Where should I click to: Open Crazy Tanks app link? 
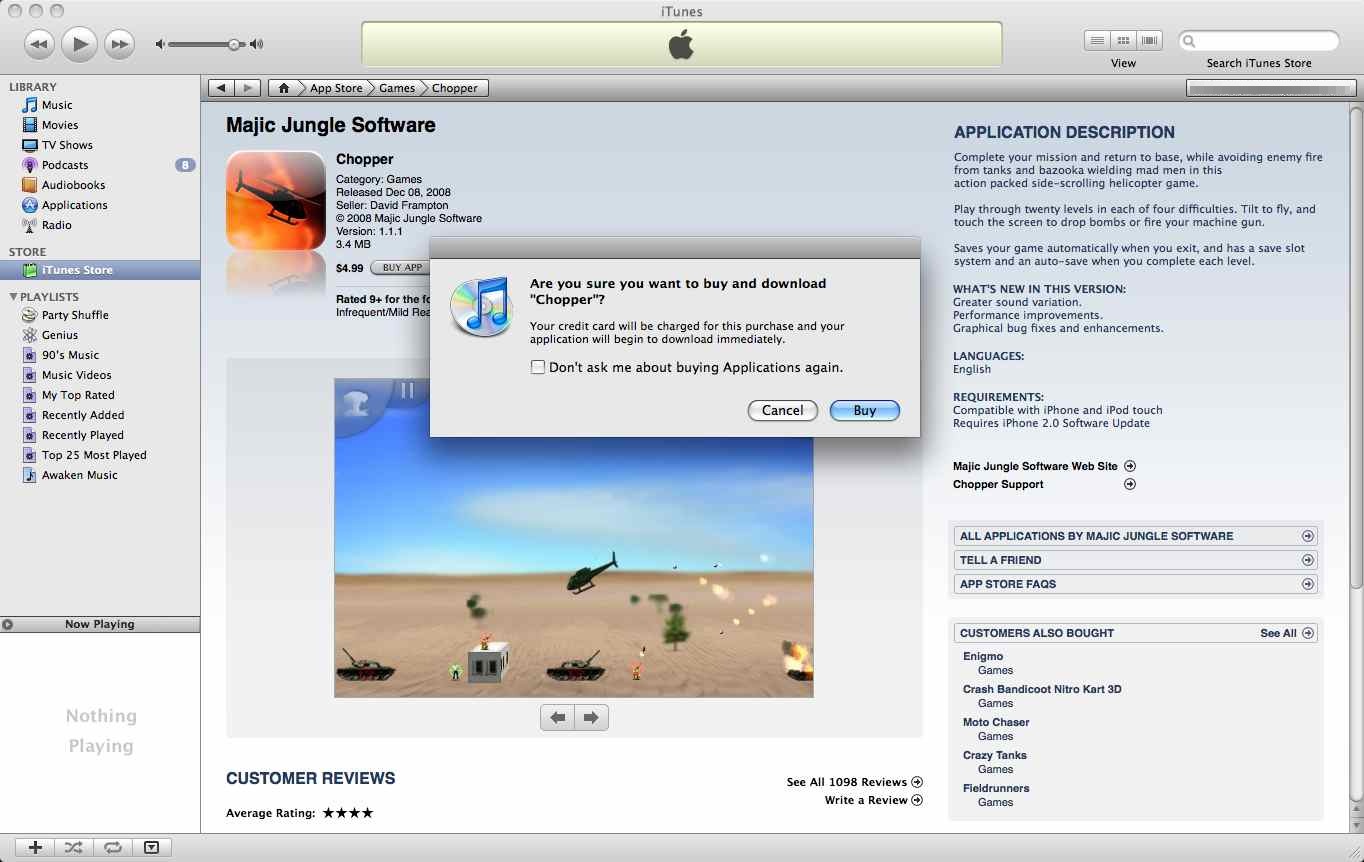click(995, 755)
